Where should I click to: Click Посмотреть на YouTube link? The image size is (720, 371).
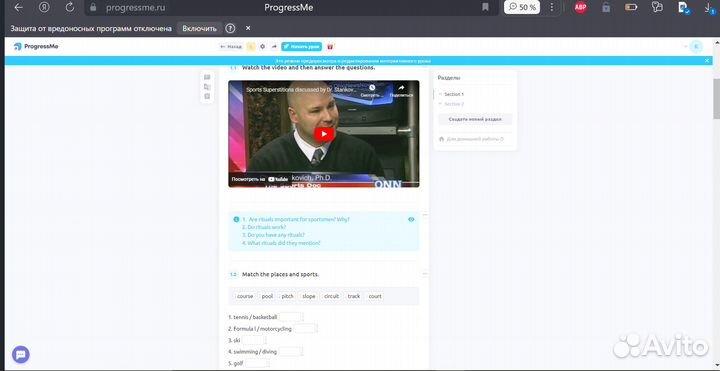[260, 179]
